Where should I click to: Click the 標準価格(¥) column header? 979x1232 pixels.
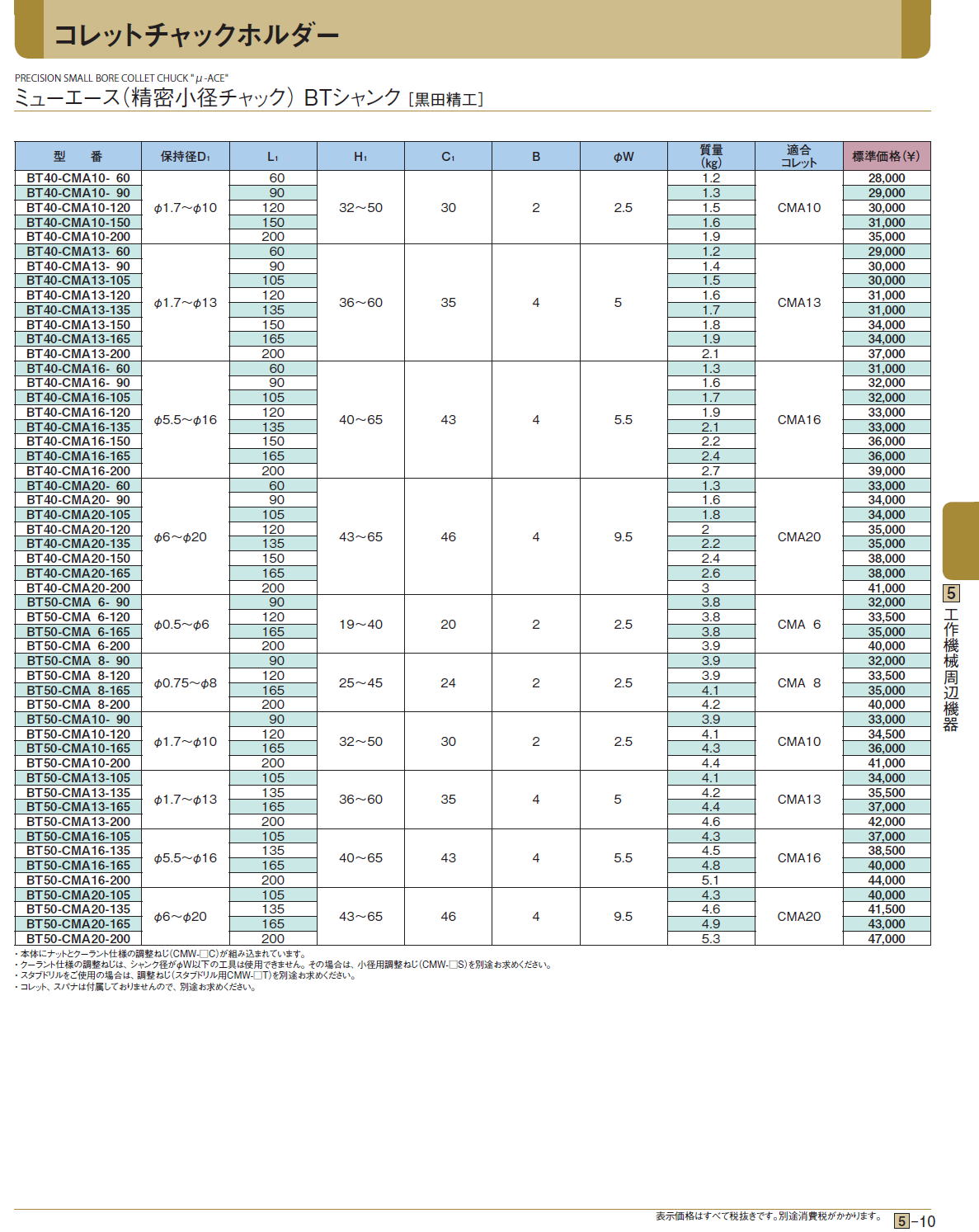[x=887, y=156]
